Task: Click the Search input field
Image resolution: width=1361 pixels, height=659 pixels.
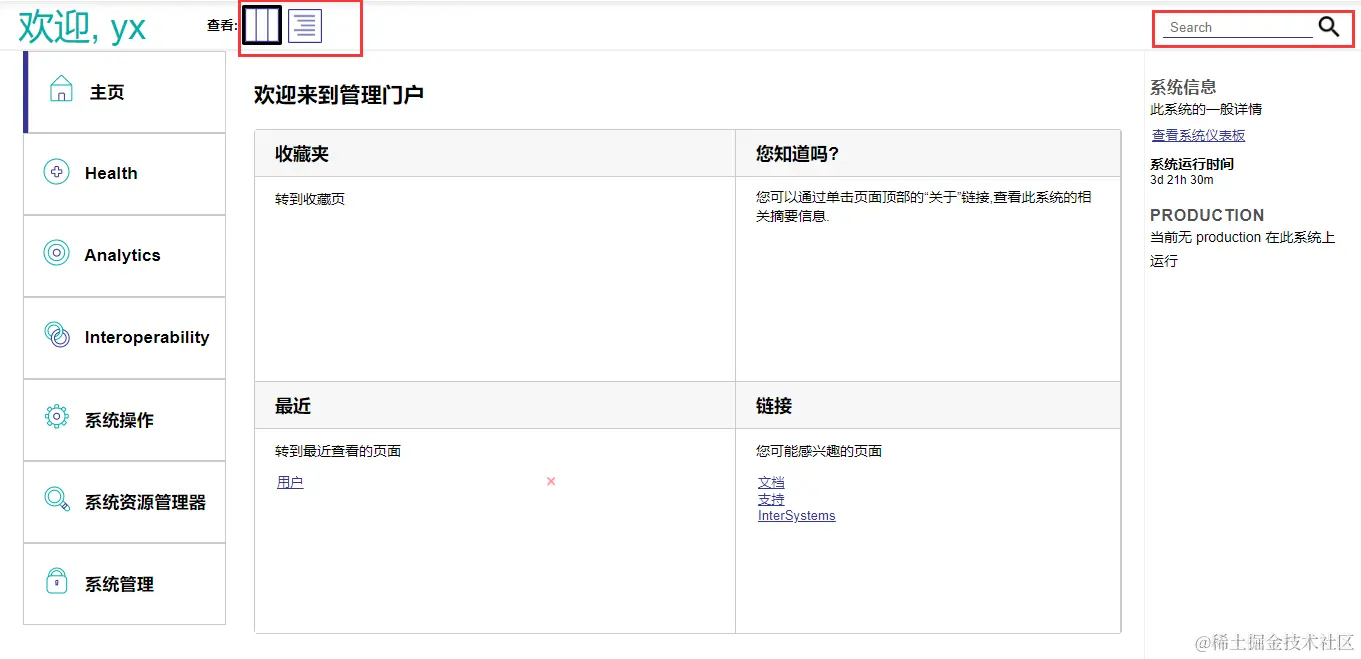Action: tap(1238, 28)
